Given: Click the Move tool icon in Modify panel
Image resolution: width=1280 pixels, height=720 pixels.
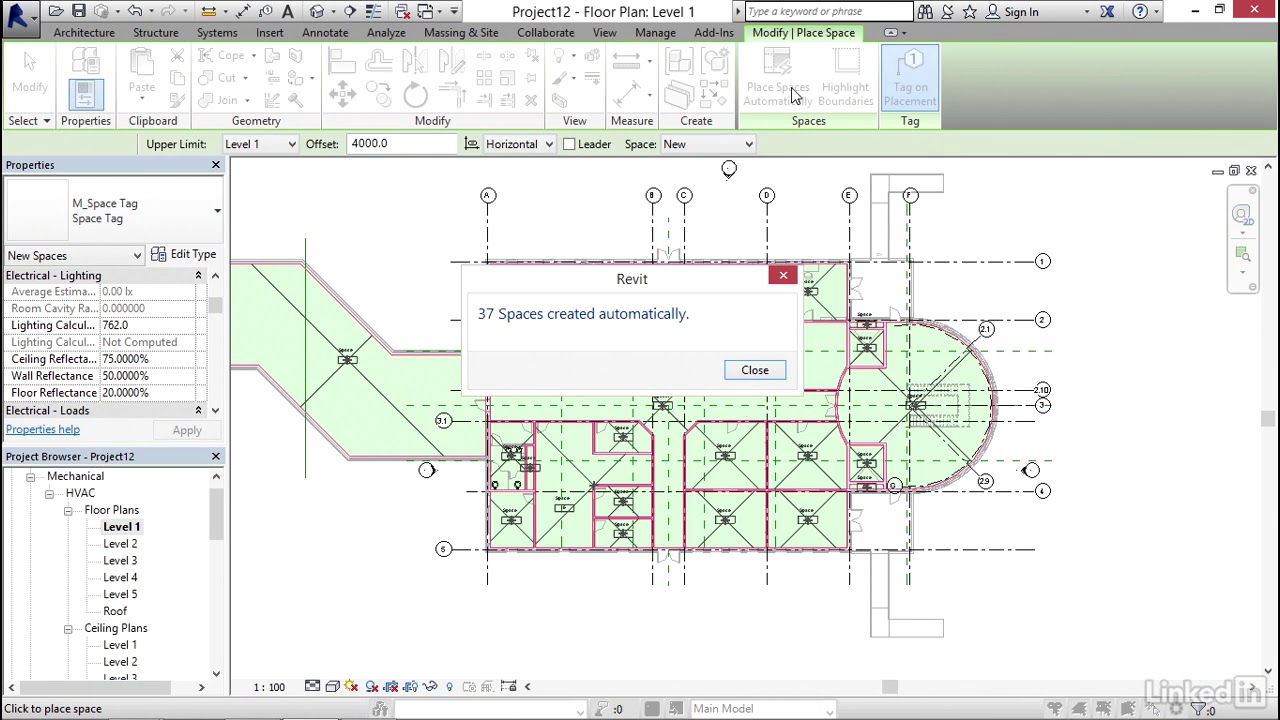Looking at the screenshot, I should click(342, 95).
